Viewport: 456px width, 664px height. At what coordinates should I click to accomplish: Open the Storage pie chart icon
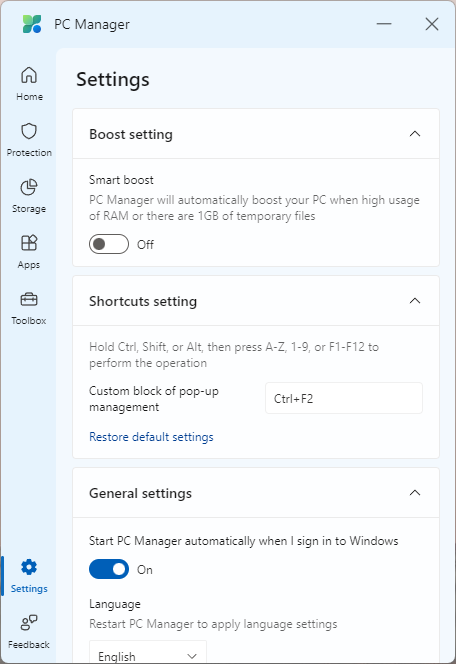point(29,187)
